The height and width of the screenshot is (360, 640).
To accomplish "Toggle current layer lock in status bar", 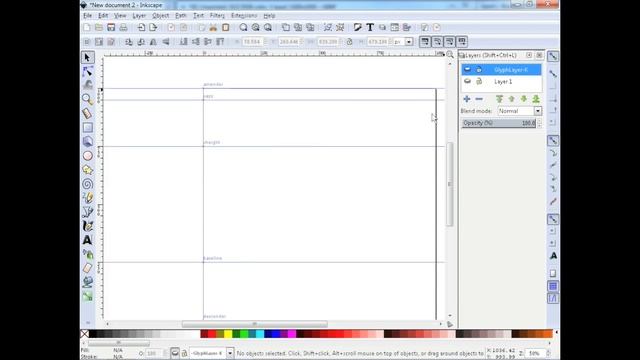I will click(184, 353).
